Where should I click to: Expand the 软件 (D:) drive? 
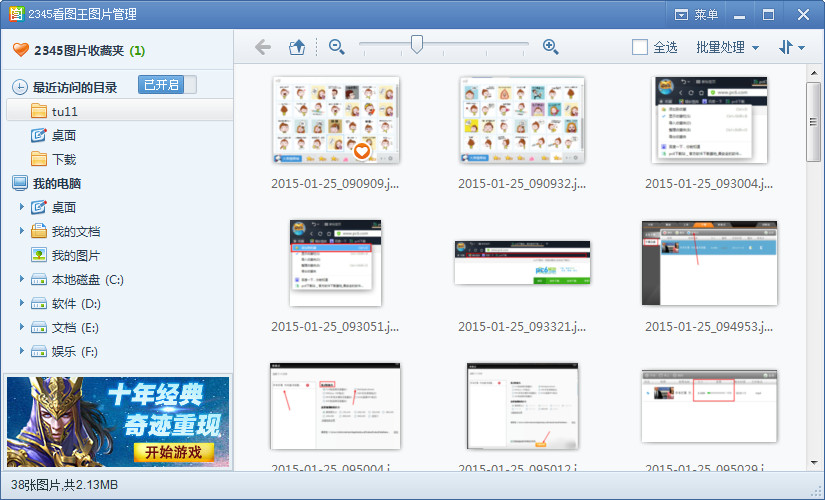point(22,303)
